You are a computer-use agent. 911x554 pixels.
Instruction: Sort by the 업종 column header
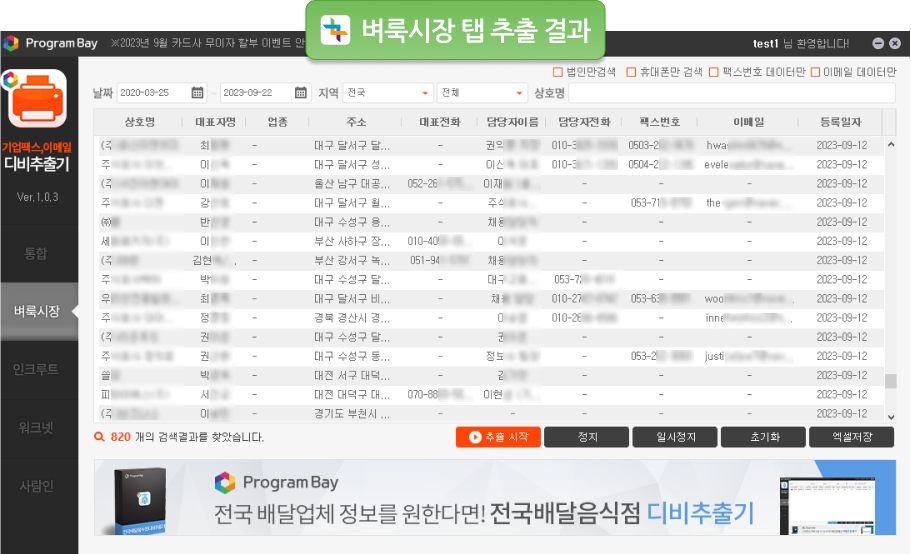278,122
